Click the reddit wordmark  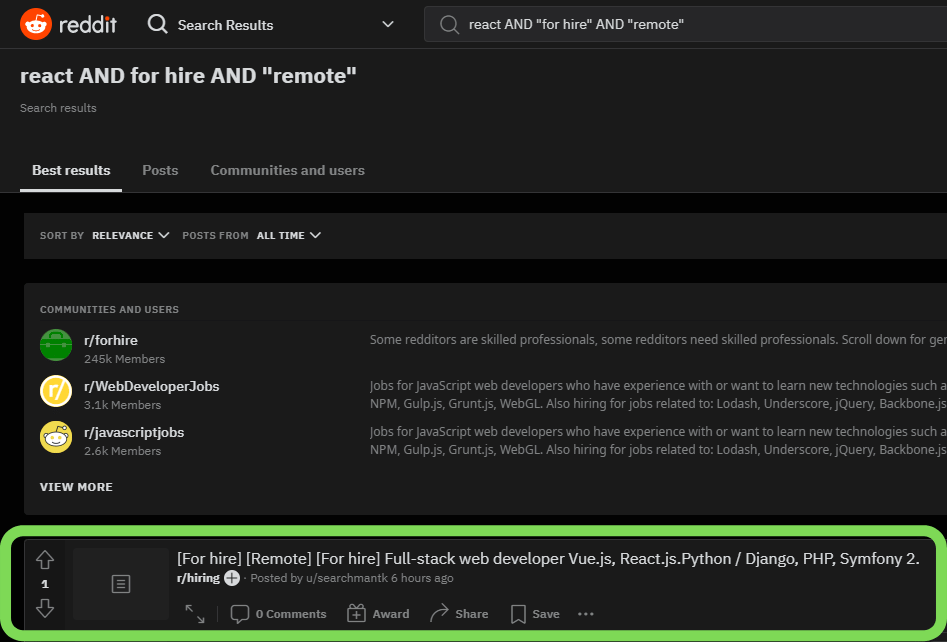pyautogui.click(x=88, y=25)
